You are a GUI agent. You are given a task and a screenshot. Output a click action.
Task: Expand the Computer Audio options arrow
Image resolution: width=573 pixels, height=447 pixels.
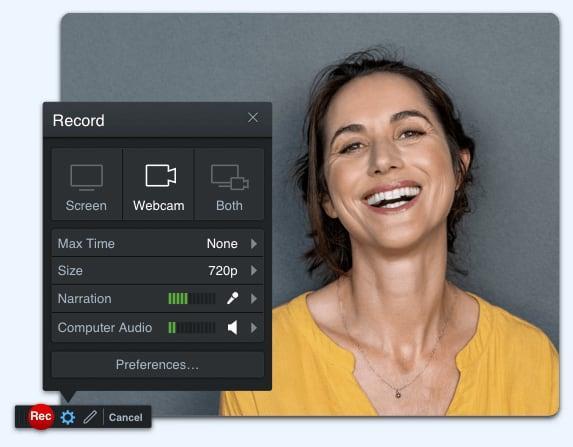tap(254, 327)
